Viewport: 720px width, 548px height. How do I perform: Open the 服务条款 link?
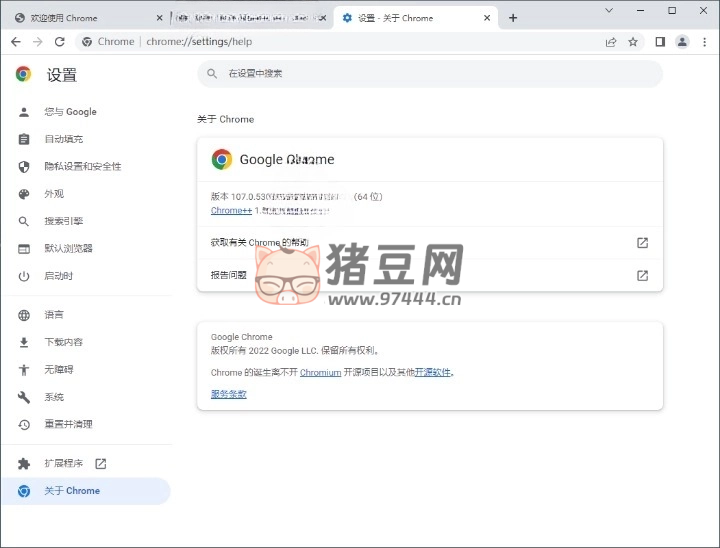click(228, 394)
